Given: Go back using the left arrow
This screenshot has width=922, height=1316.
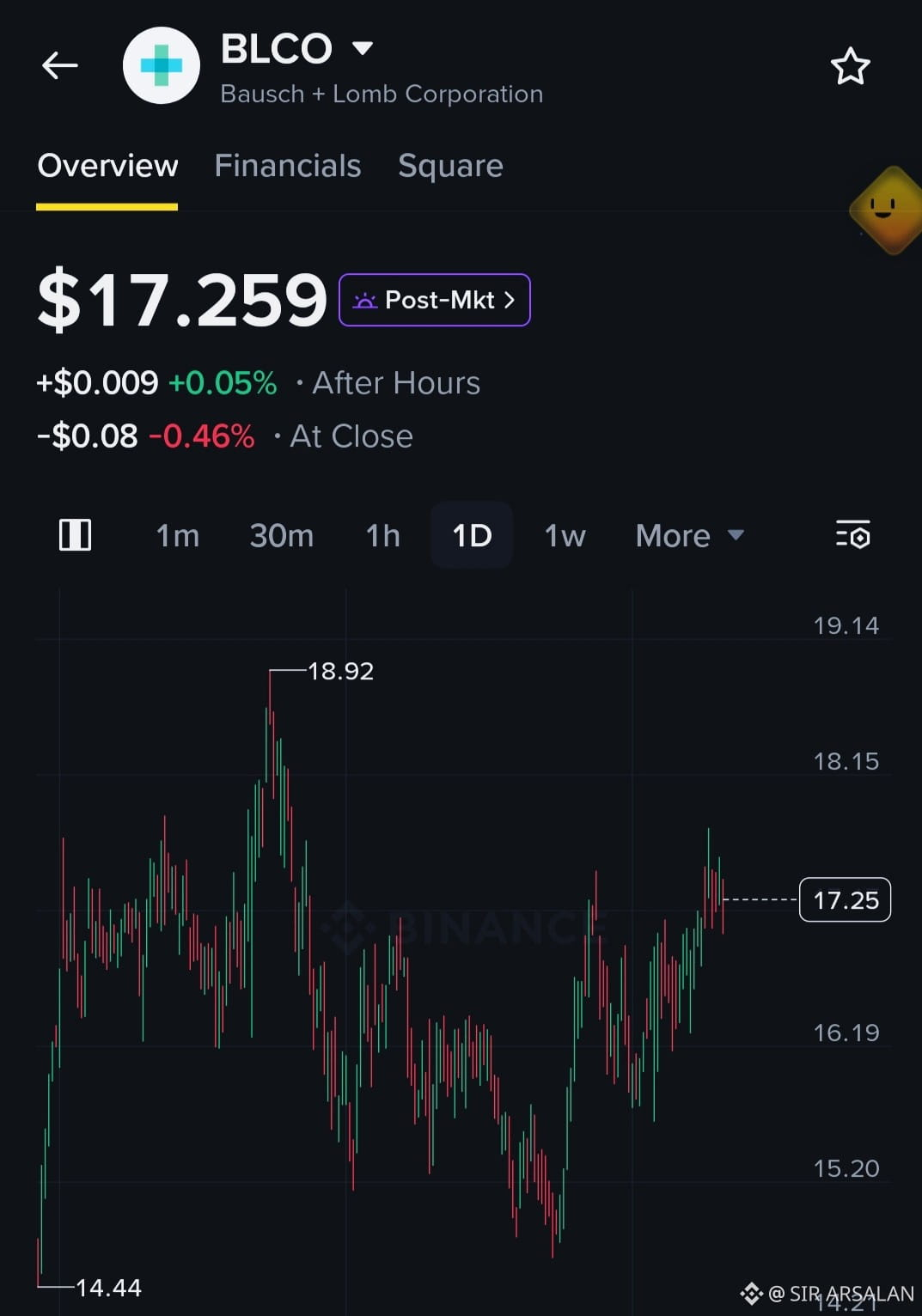Looking at the screenshot, I should pos(60,65).
